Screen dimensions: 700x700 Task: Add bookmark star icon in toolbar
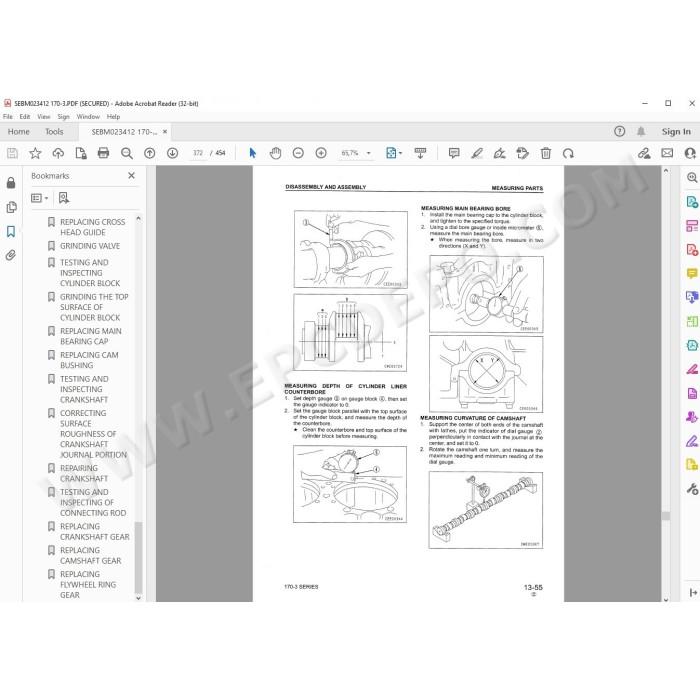tap(35, 154)
